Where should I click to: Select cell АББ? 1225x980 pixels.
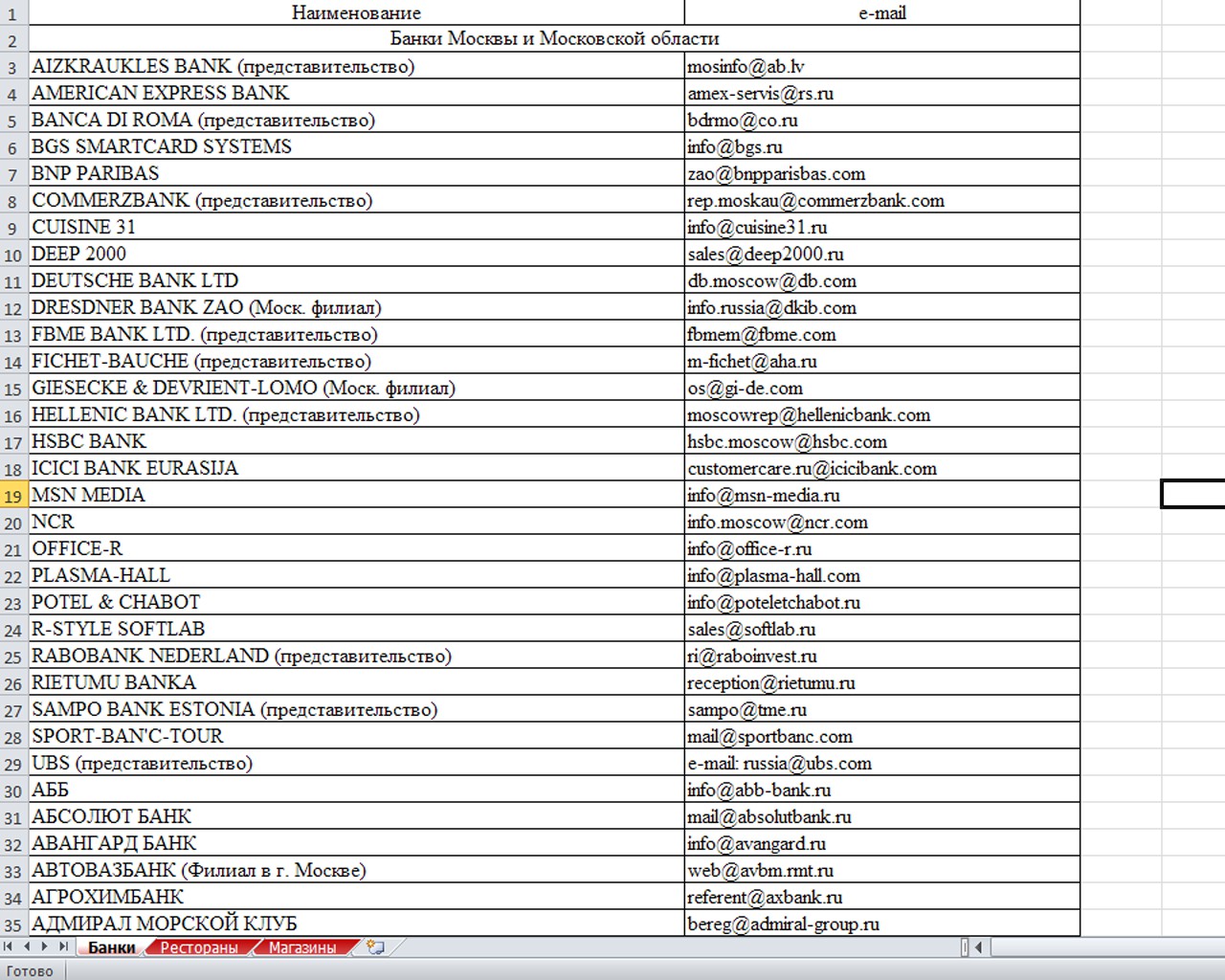click(x=356, y=790)
